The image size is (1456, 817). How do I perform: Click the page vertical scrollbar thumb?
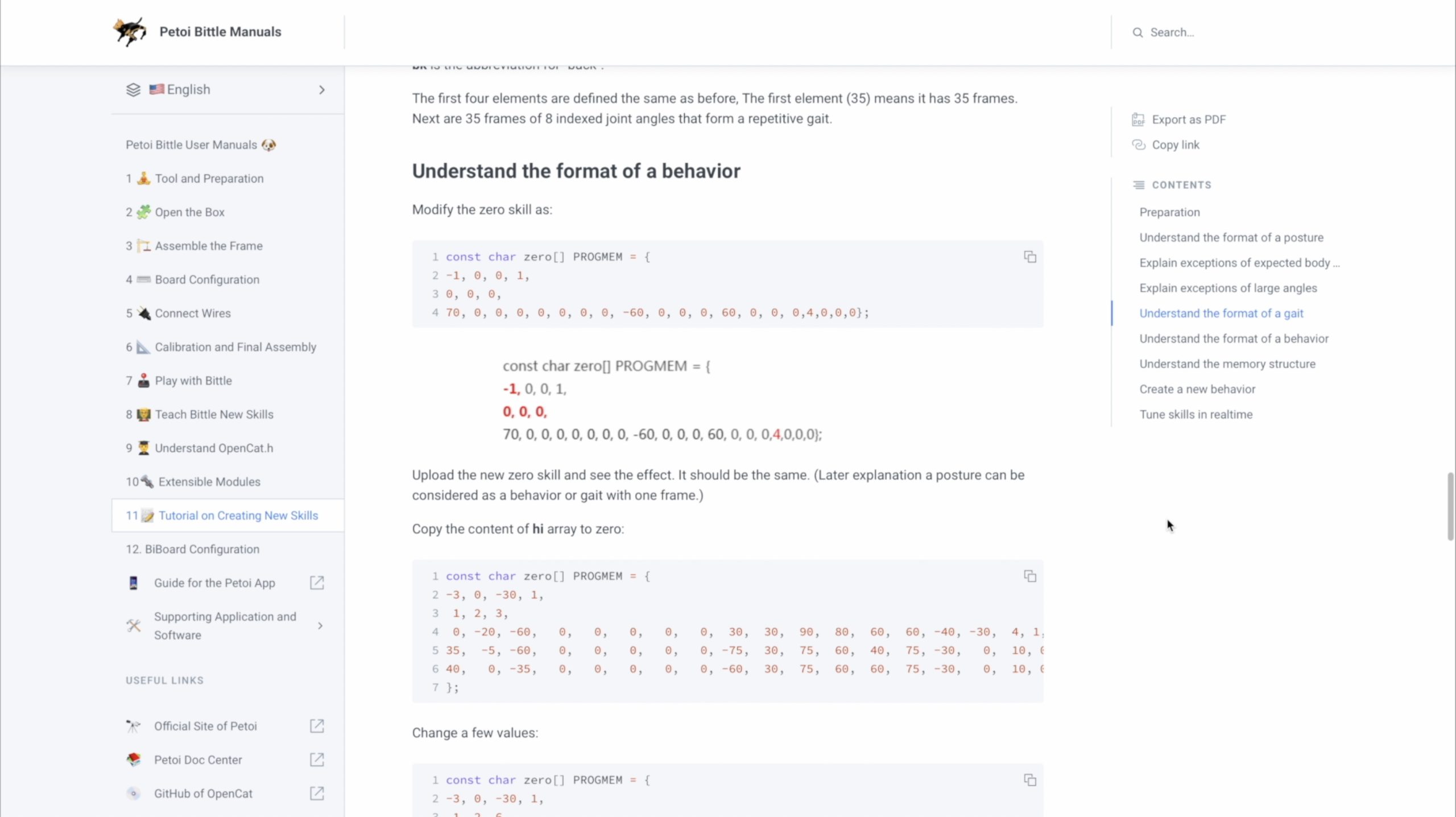click(x=1450, y=505)
